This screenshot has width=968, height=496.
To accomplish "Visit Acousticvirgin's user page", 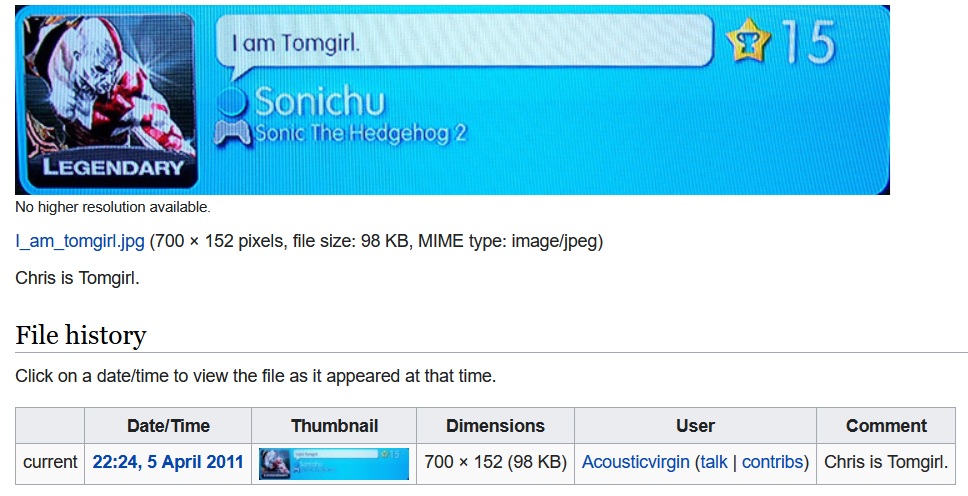I will point(636,462).
